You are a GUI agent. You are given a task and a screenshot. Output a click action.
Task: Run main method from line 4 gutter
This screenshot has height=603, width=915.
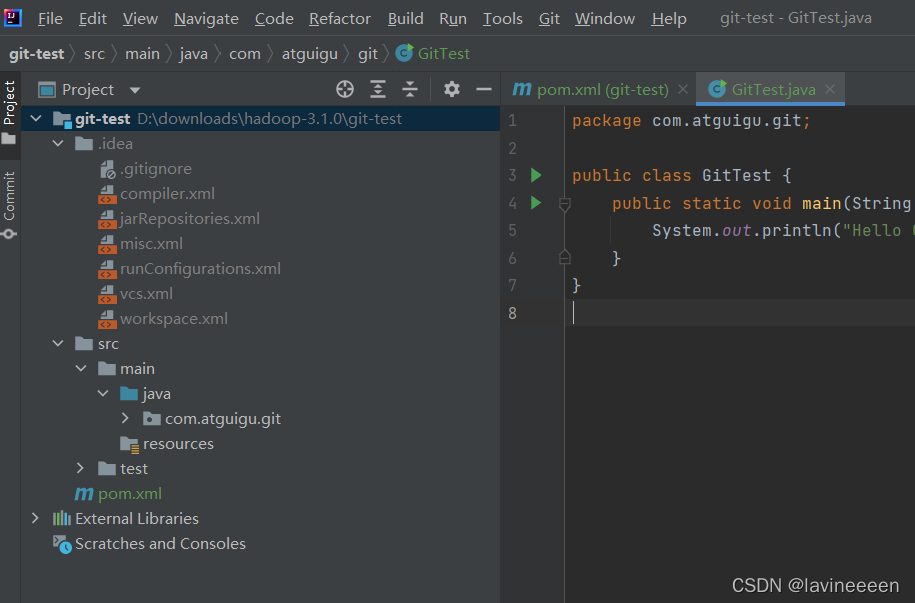[x=536, y=203]
